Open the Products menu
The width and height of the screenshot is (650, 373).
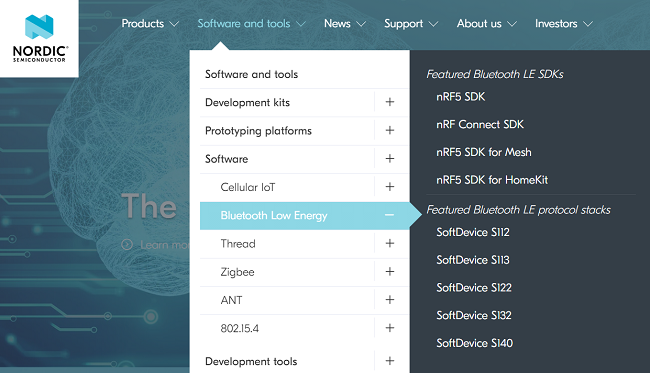pyautogui.click(x=143, y=24)
